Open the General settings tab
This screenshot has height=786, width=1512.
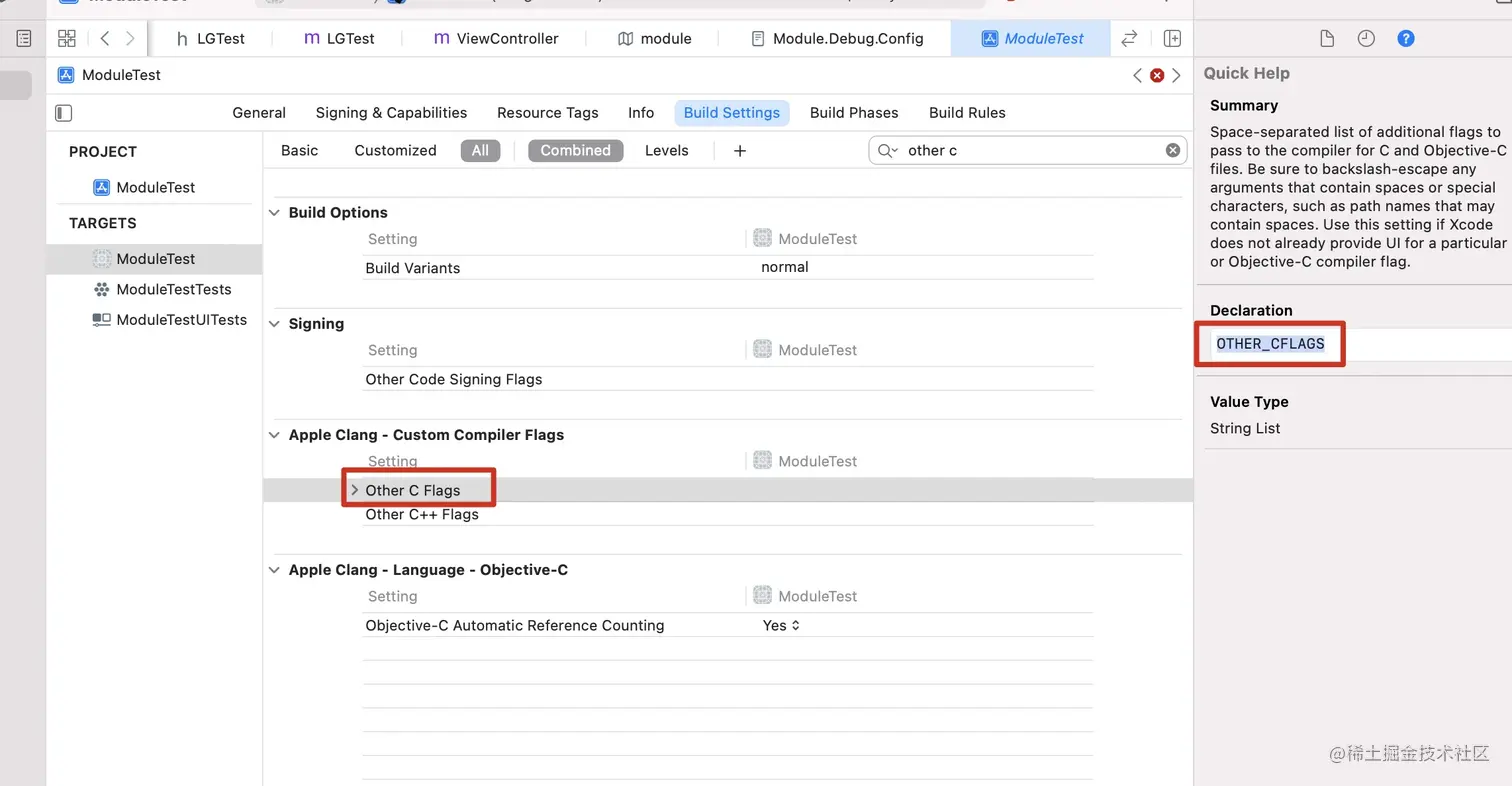(259, 113)
